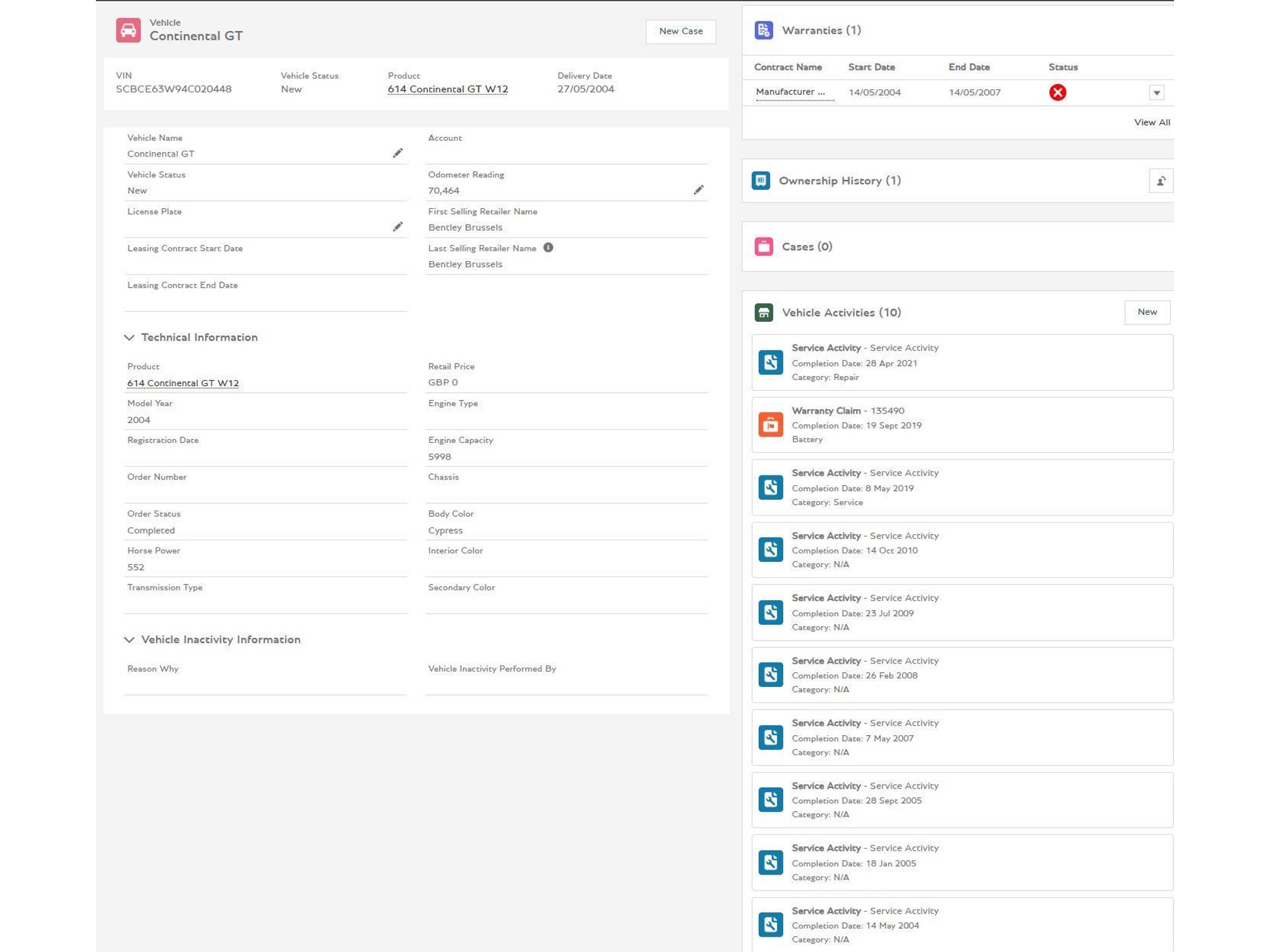The width and height of the screenshot is (1270, 952).
Task: Click the service icon for 28 Apr 2021 activity
Action: [x=771, y=362]
